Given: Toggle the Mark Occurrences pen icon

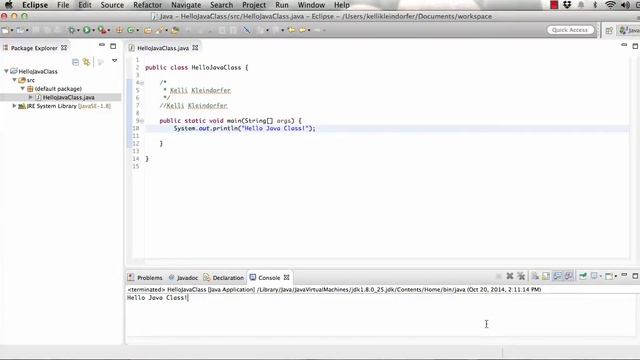Looking at the screenshot, I should pos(247,29).
